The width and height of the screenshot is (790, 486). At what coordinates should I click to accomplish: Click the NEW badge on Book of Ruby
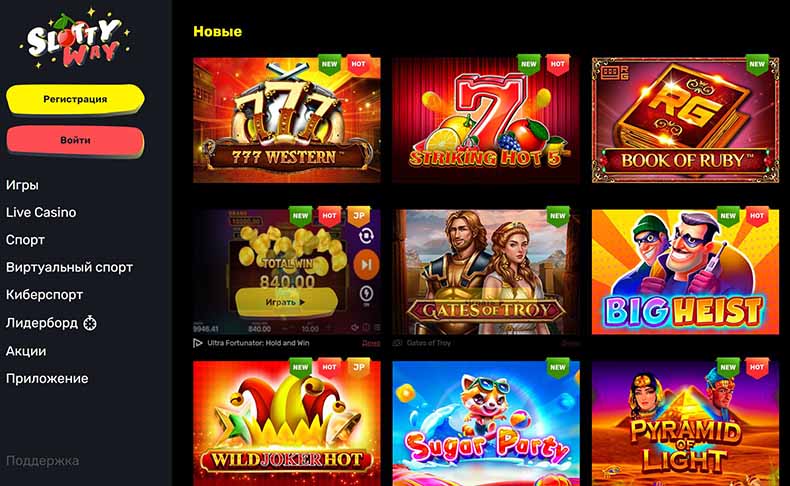757,64
